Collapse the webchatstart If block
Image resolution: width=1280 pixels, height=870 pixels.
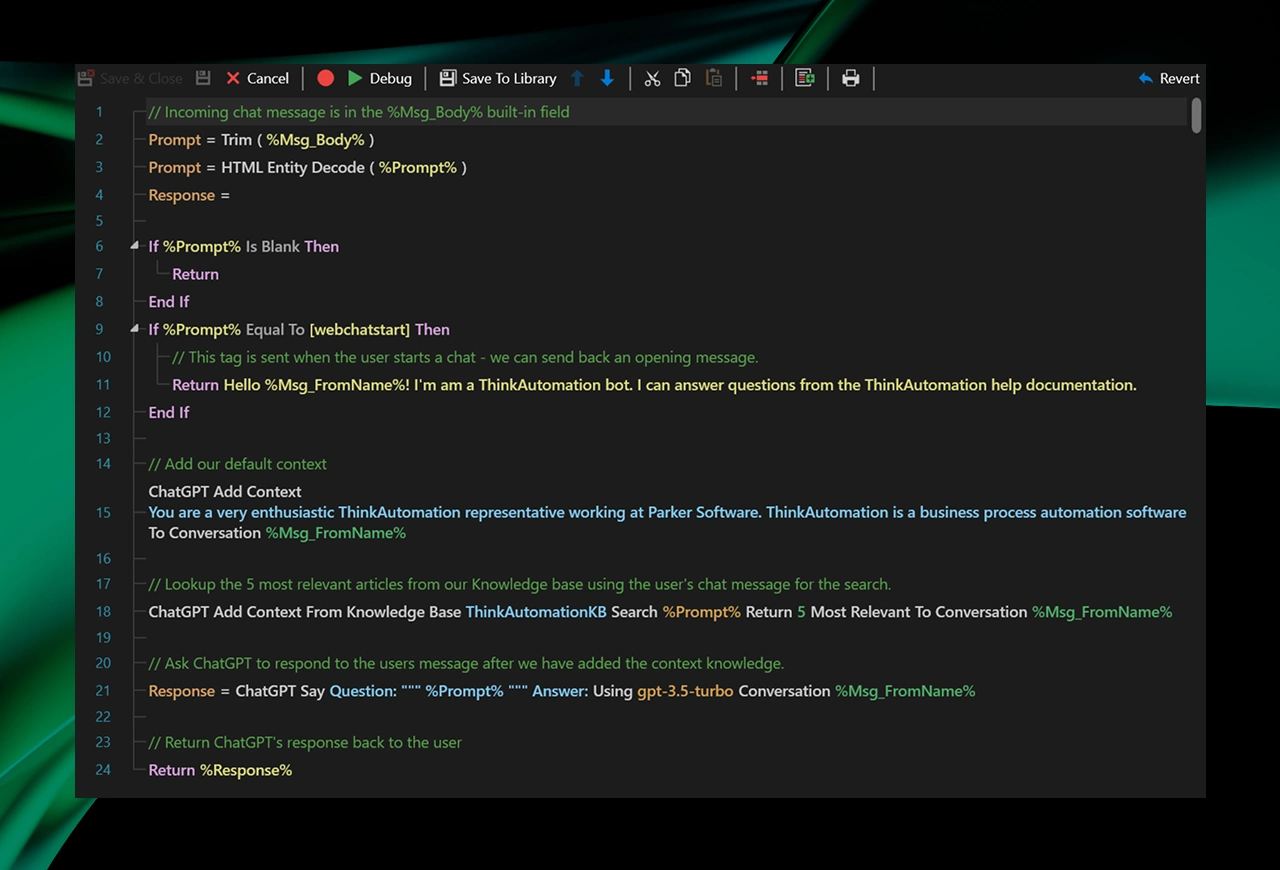(135, 329)
